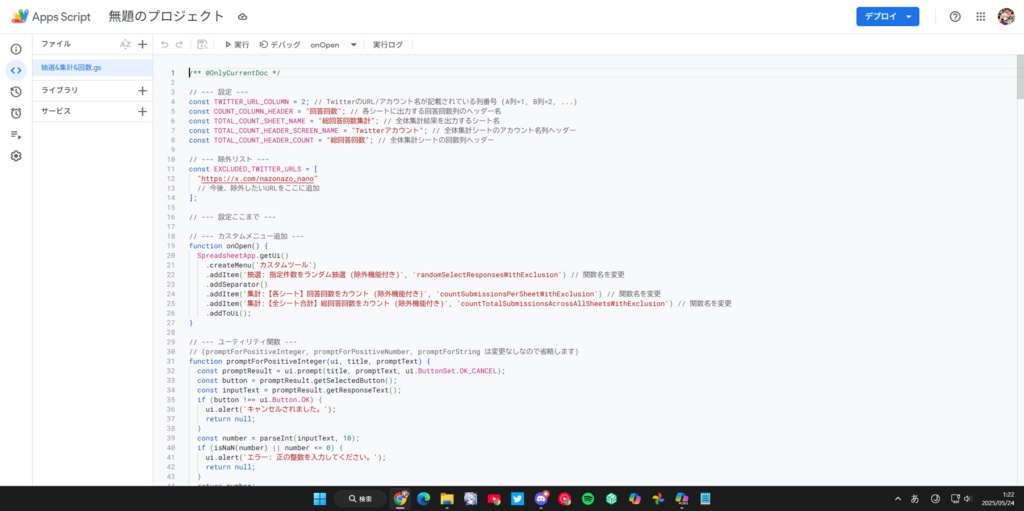This screenshot has height=511, width=1024.
Task: Click the taskbar 検索 search box
Action: [x=360, y=499]
